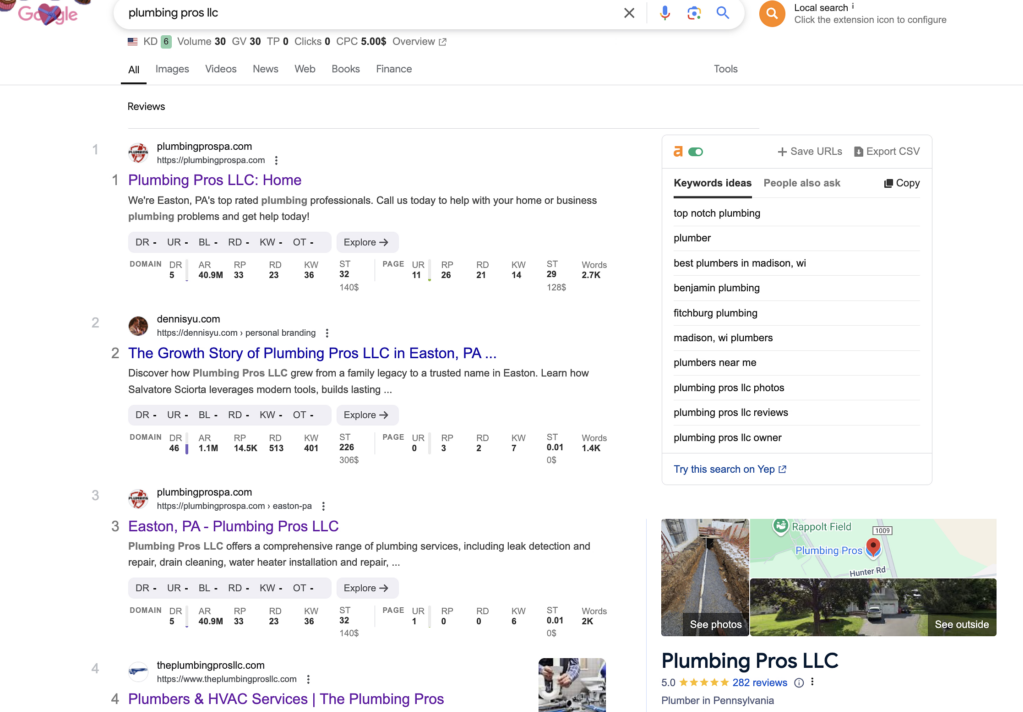Open the Overview link in metrics bar
Image resolution: width=1023 pixels, height=712 pixels.
coord(420,42)
